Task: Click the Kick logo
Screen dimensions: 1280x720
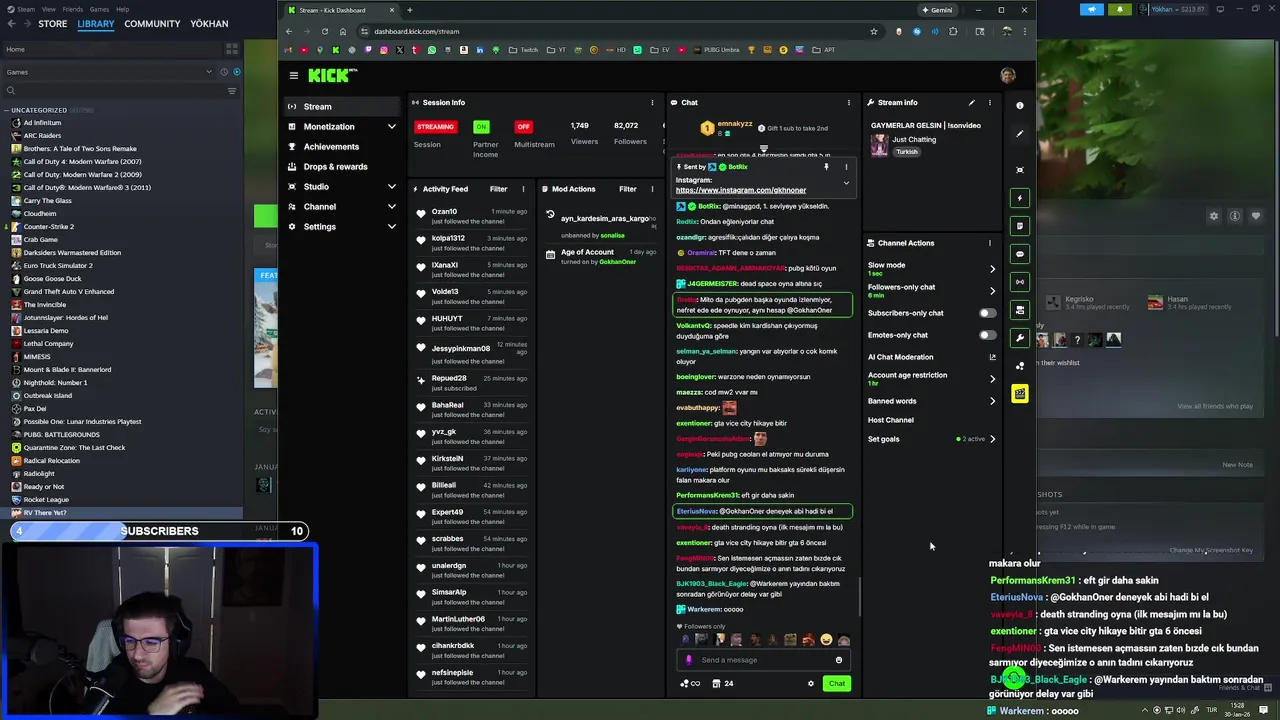Action: click(x=332, y=75)
